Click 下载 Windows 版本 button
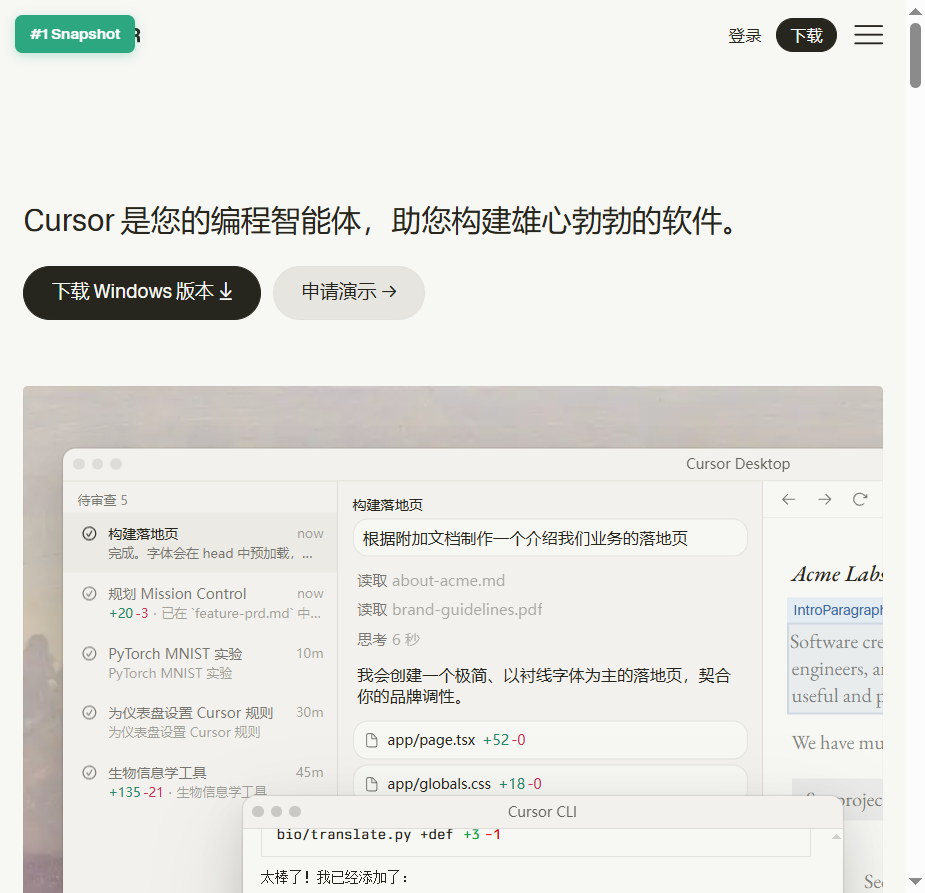Image resolution: width=925 pixels, height=893 pixels. (142, 293)
